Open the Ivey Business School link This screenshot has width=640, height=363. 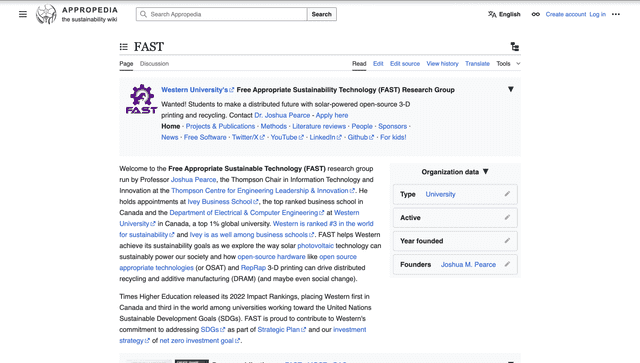tap(222, 202)
